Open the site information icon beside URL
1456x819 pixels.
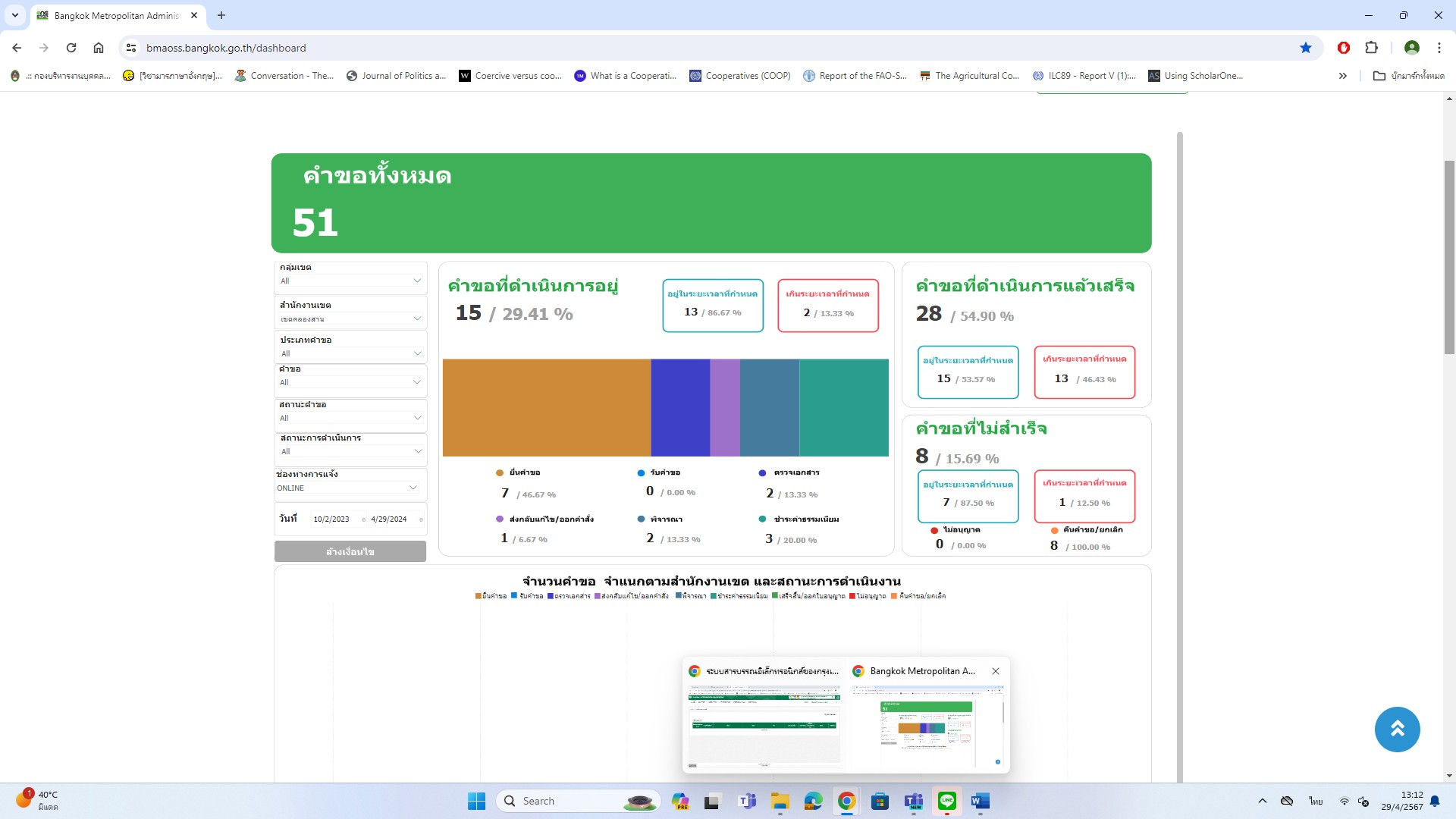131,48
